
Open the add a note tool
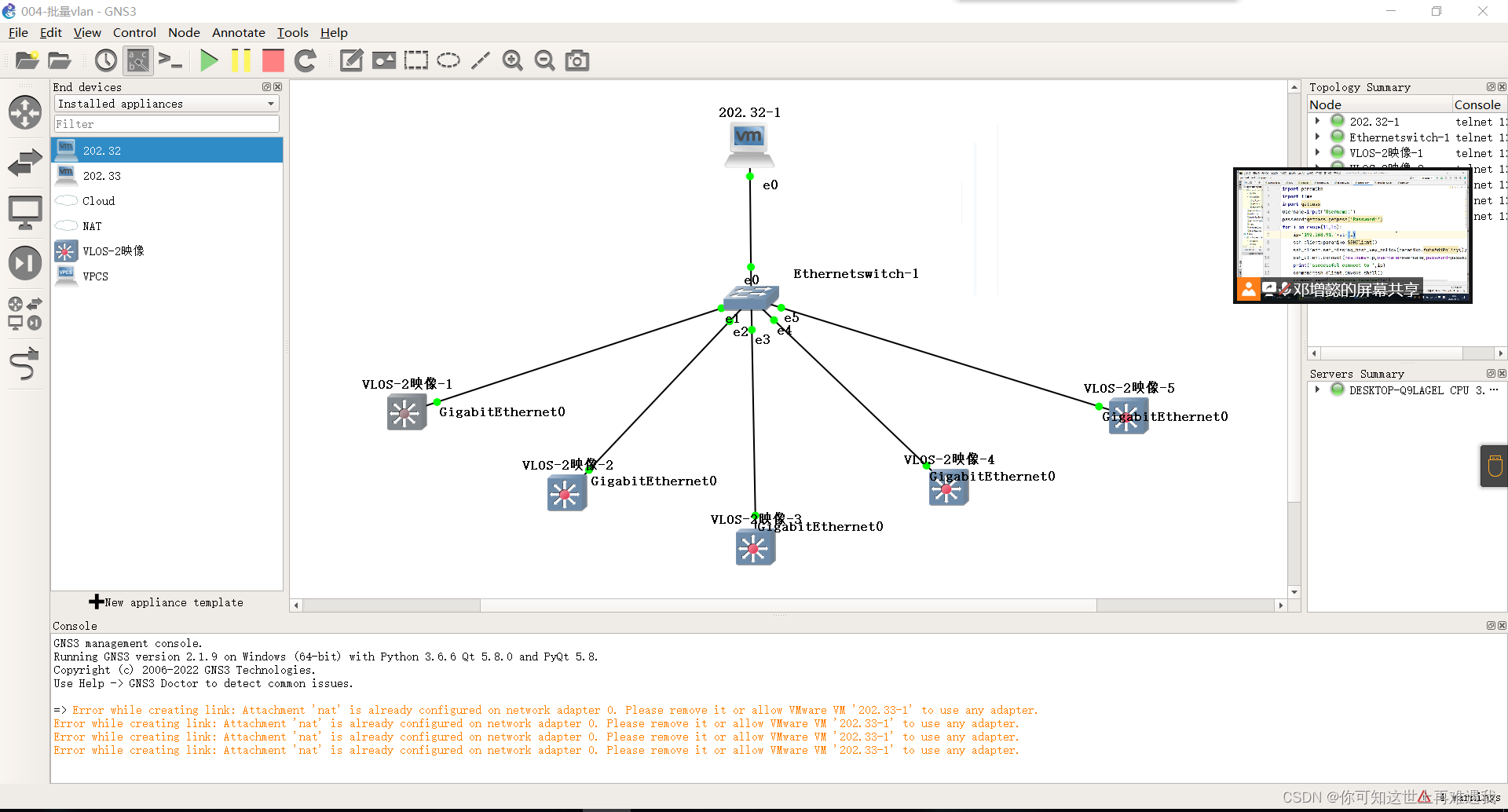pyautogui.click(x=351, y=60)
